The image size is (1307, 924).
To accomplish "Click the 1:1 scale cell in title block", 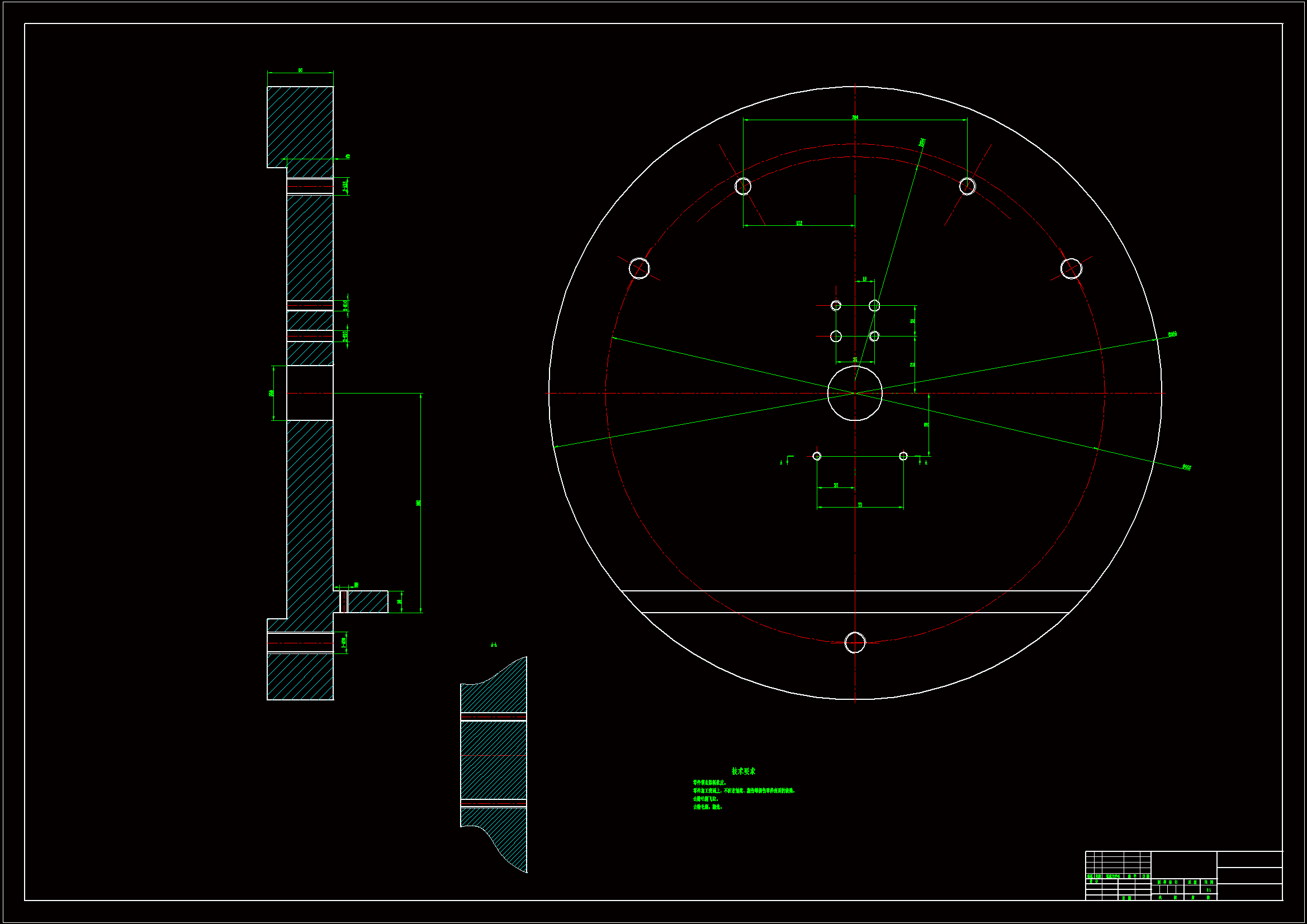I will tap(1208, 890).
